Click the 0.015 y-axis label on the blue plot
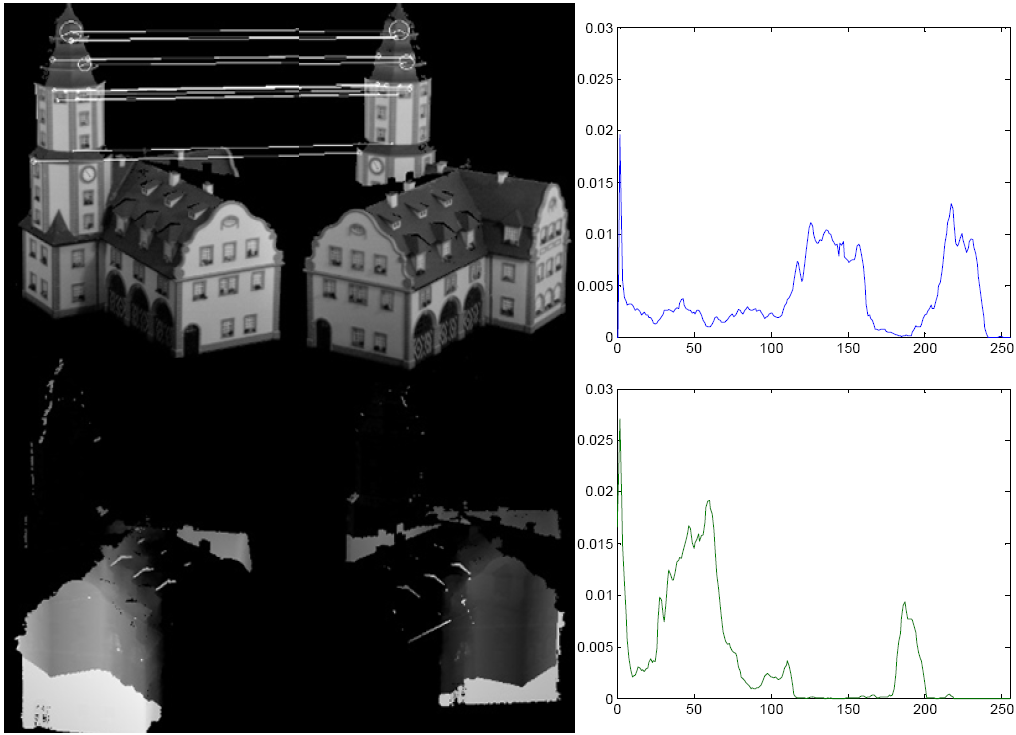The height and width of the screenshot is (735, 1016). (595, 183)
